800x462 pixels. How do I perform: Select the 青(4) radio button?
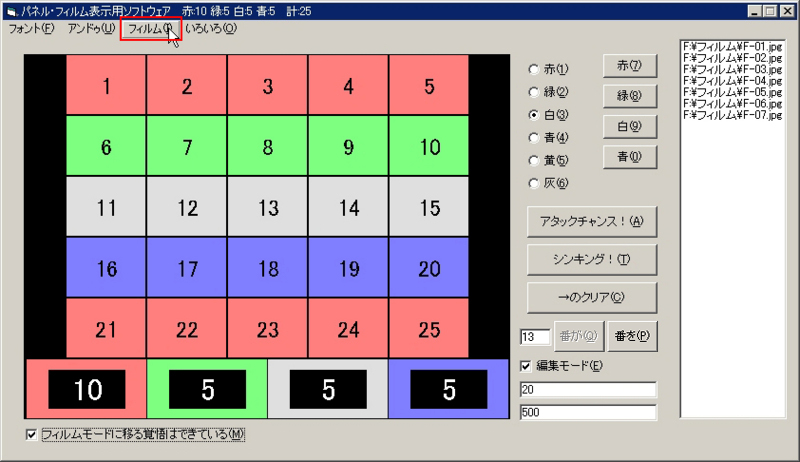click(549, 138)
